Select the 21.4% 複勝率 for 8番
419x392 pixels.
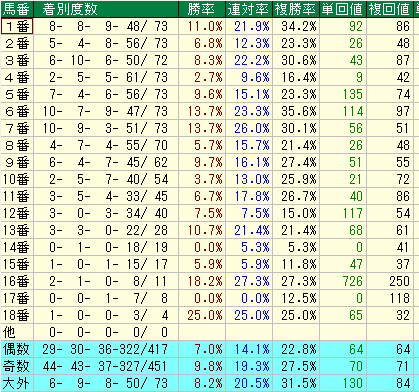(x=299, y=145)
